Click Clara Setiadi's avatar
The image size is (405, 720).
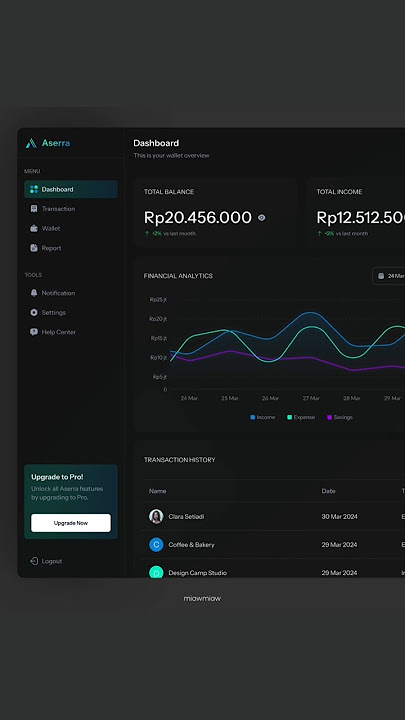click(x=156, y=517)
